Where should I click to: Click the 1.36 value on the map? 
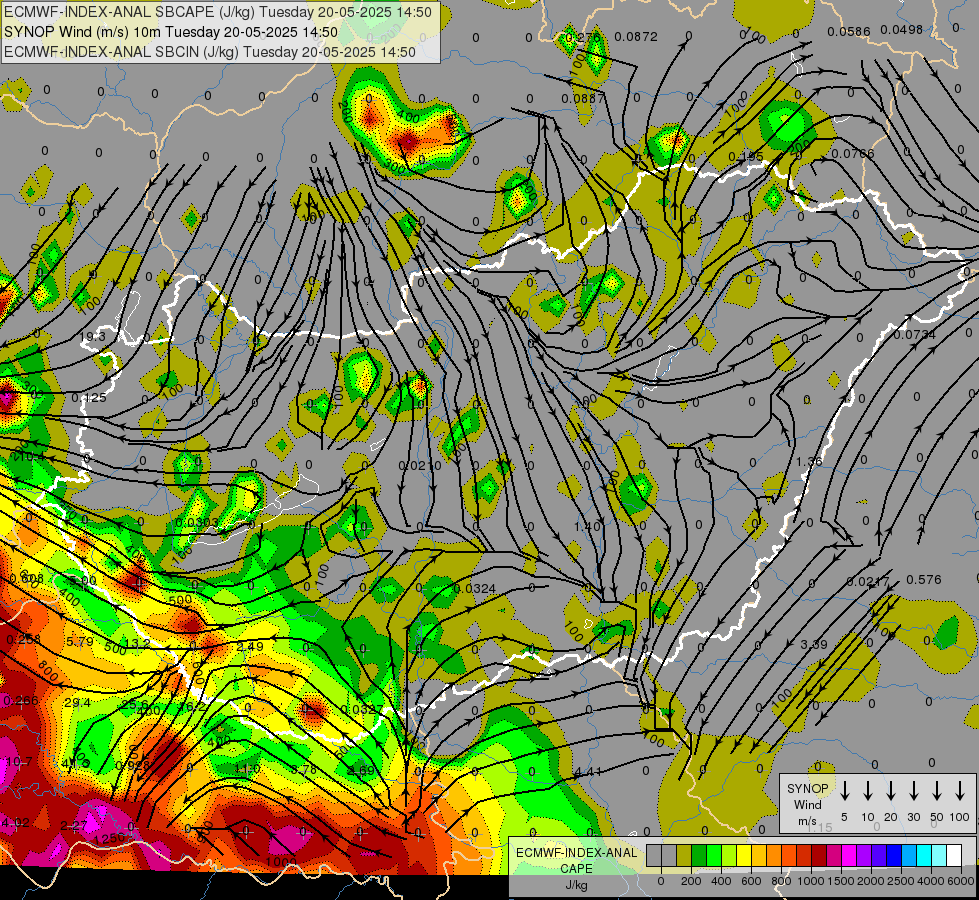pos(809,462)
